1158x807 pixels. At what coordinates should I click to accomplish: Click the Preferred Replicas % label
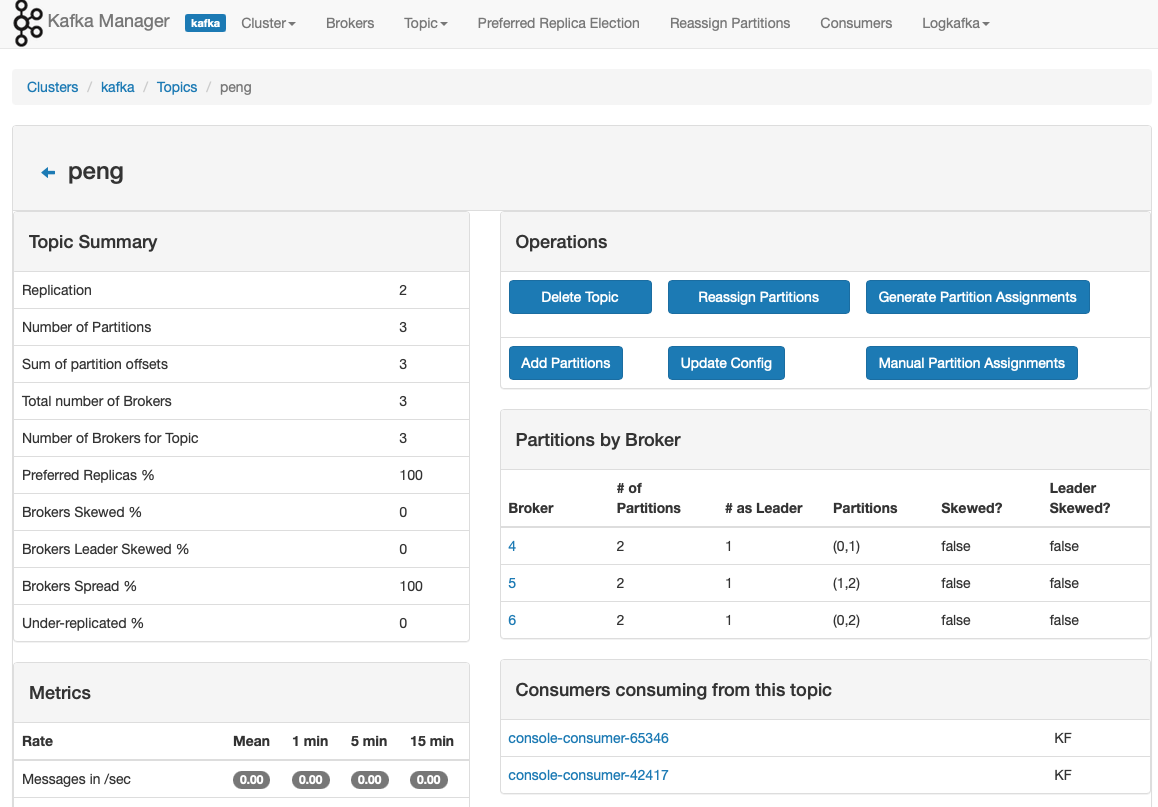(x=88, y=475)
